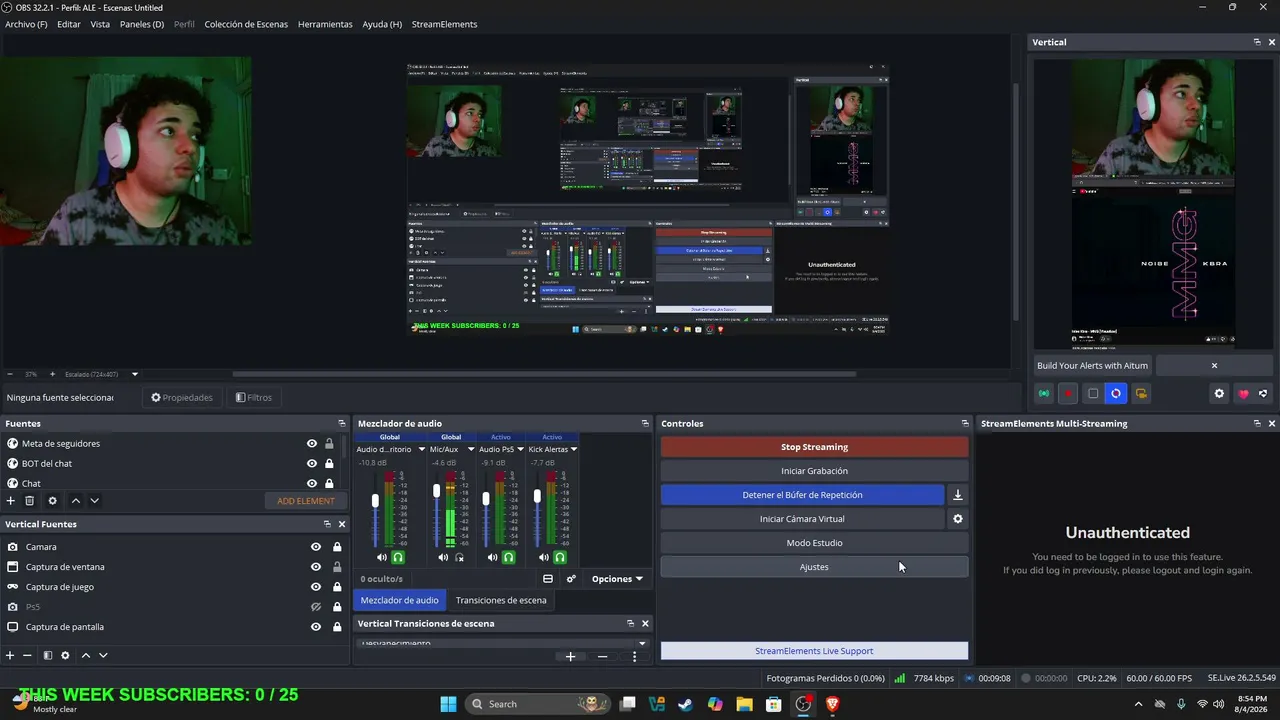1280x720 pixels.
Task: Move source down in Fuentes panel
Action: click(x=95, y=500)
